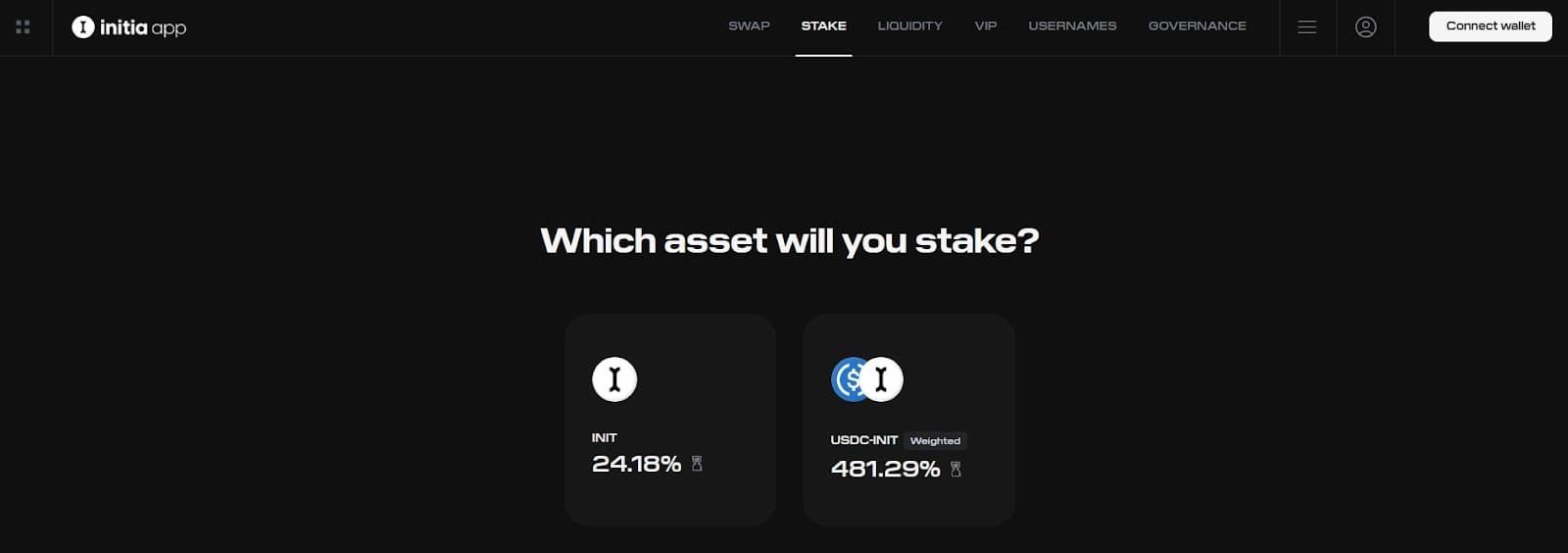Open the Governance tab
This screenshot has width=1568, height=553.
coord(1197,26)
